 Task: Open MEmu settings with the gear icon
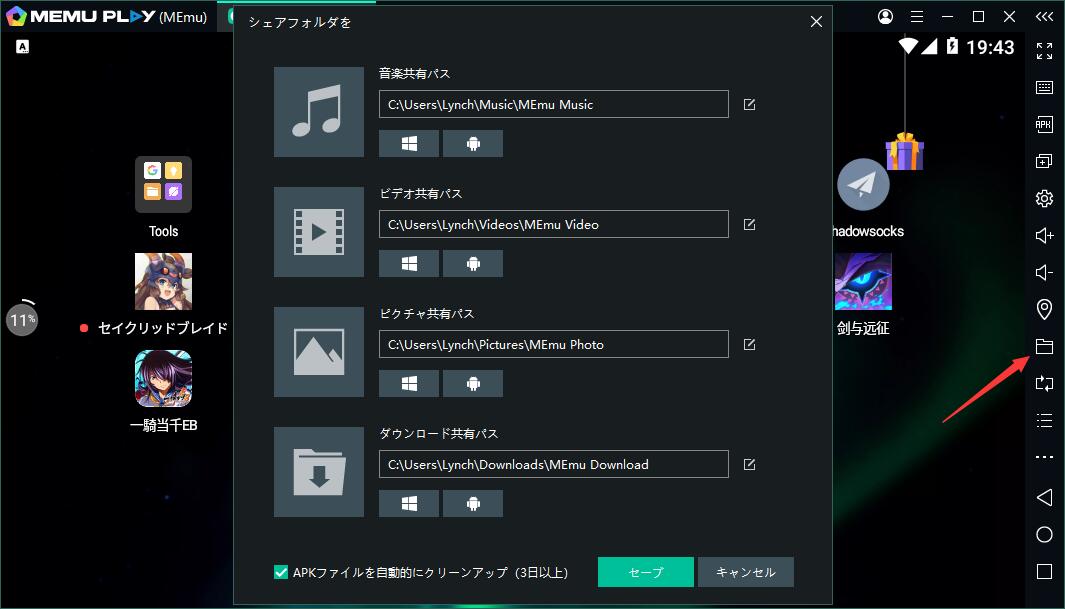click(1044, 198)
